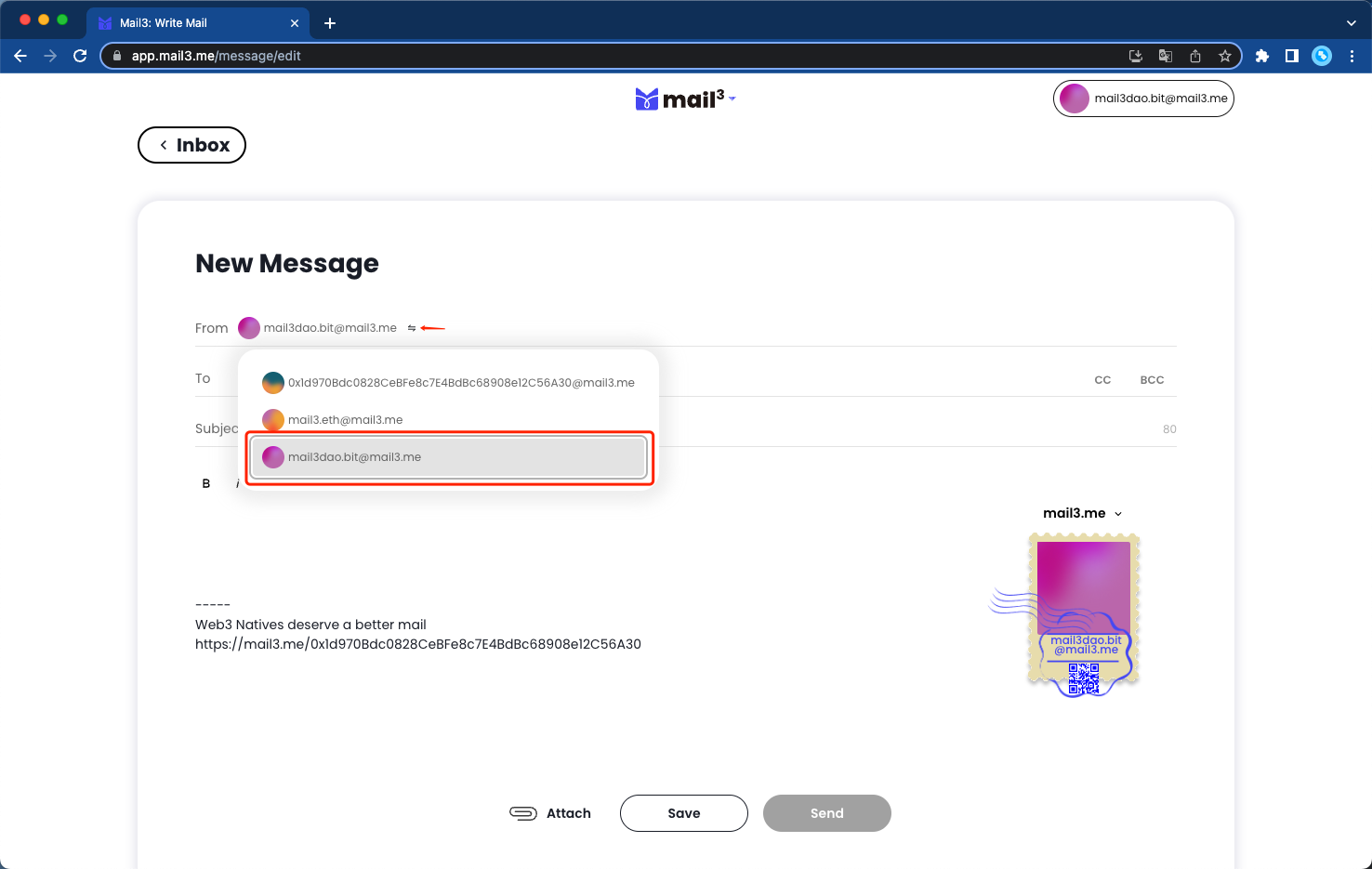Save the draft message

pyautogui.click(x=684, y=813)
